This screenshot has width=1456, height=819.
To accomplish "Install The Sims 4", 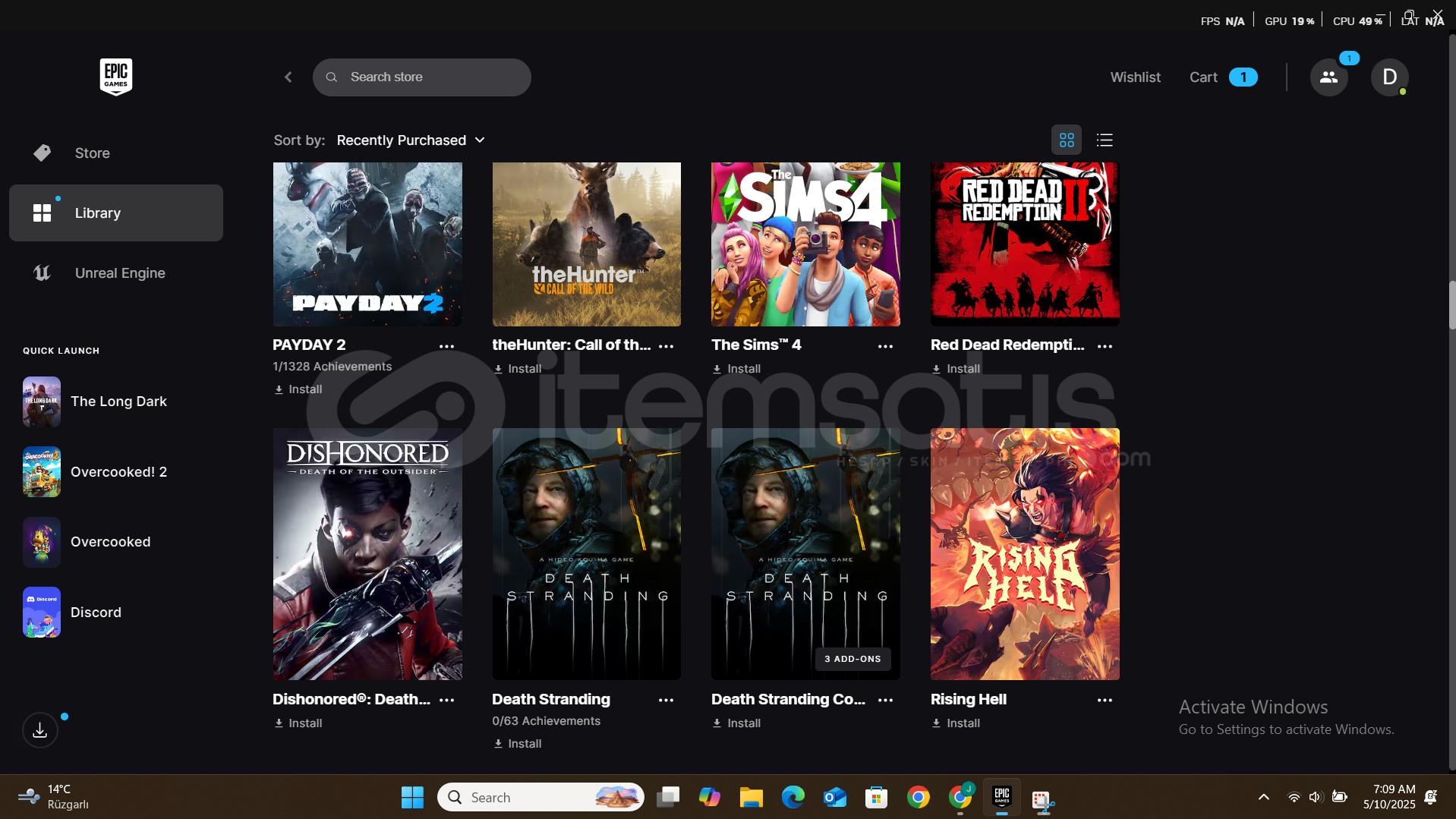I will point(737,369).
